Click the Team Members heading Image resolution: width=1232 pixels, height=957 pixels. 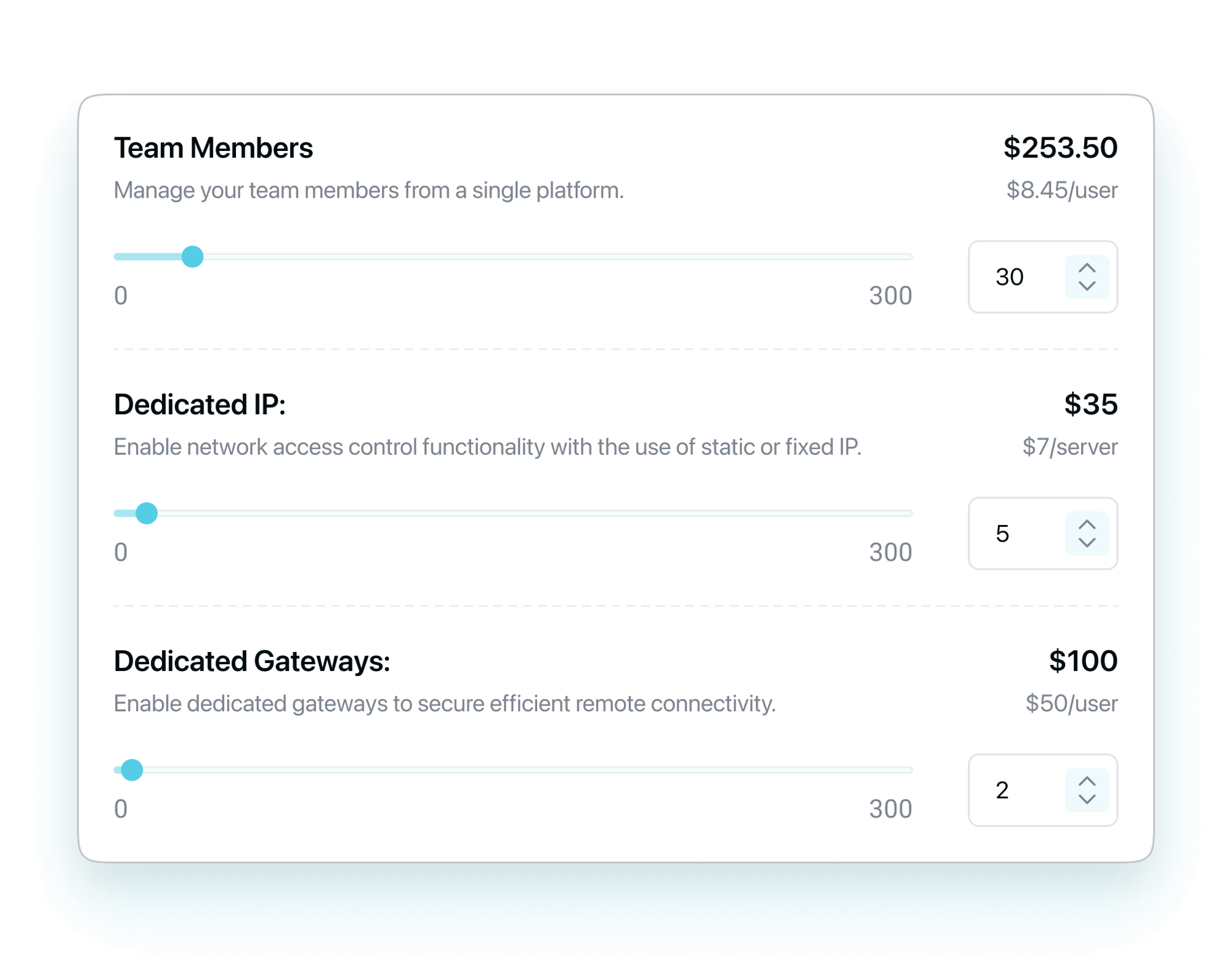pos(213,148)
